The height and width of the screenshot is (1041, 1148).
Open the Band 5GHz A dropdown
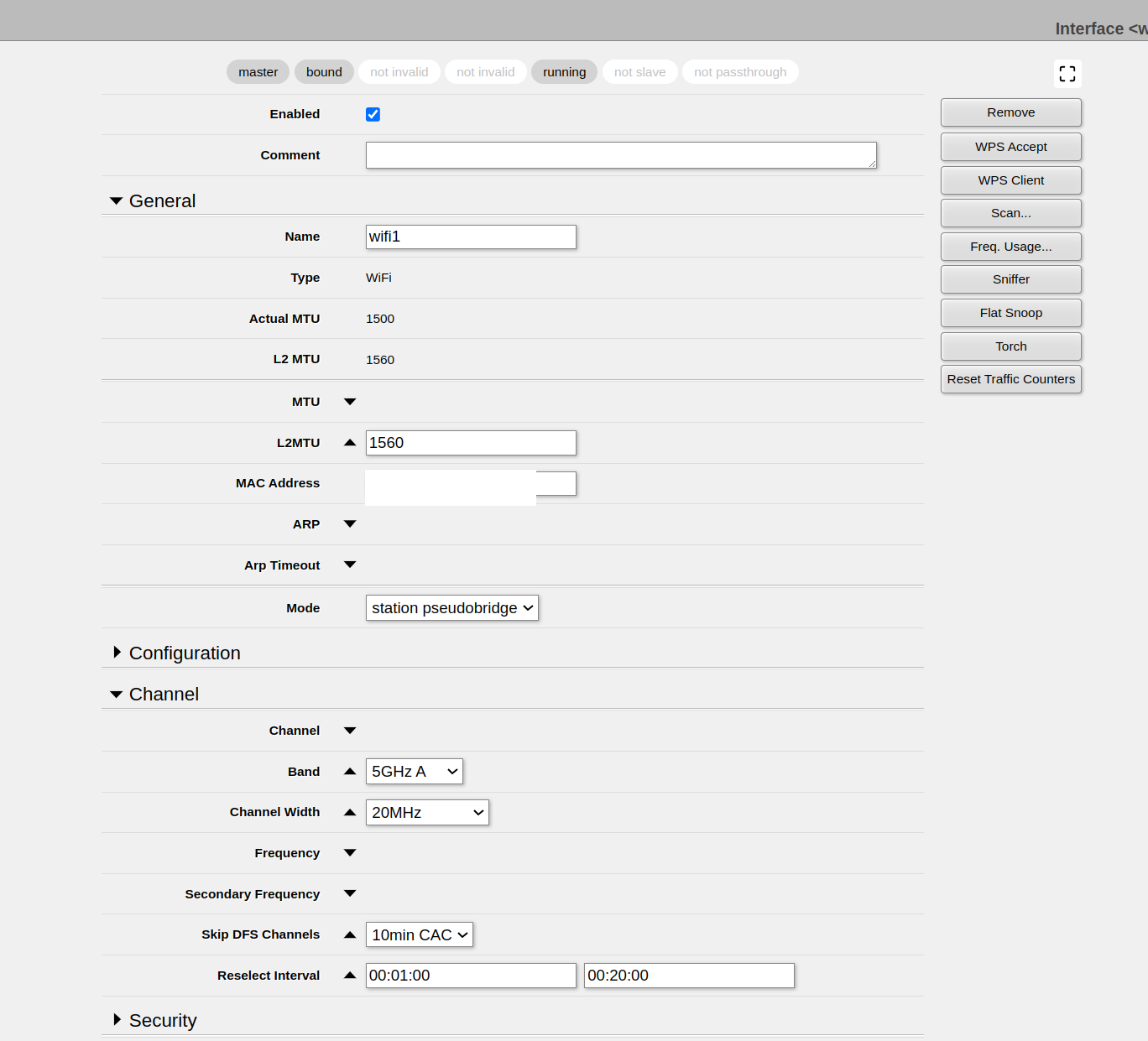coord(415,772)
